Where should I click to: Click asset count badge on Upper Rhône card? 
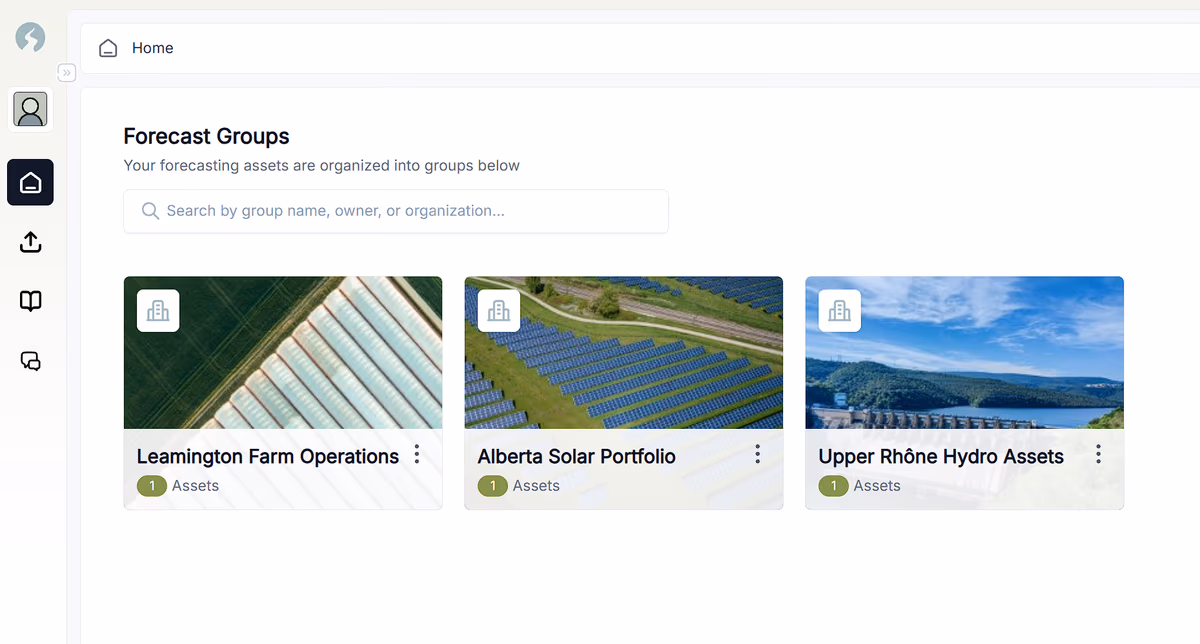(x=834, y=486)
